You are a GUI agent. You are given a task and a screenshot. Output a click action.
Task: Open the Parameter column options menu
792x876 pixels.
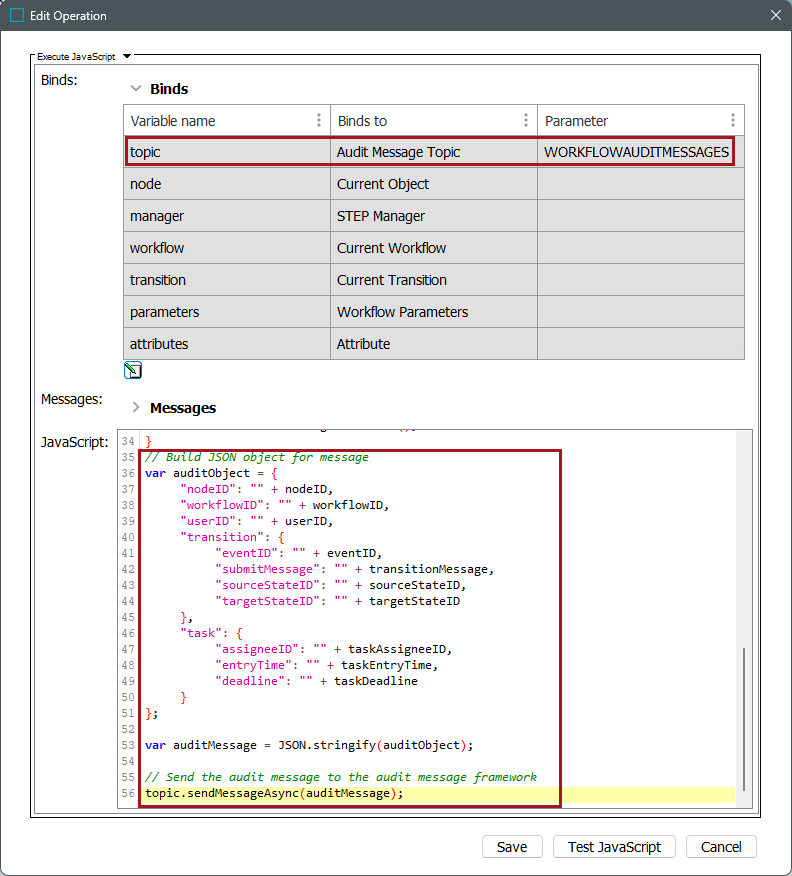click(x=733, y=120)
